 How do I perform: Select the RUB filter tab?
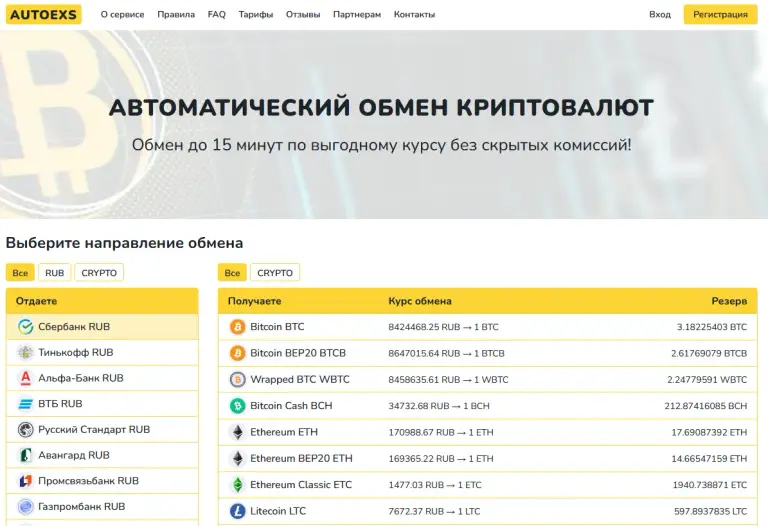point(54,273)
